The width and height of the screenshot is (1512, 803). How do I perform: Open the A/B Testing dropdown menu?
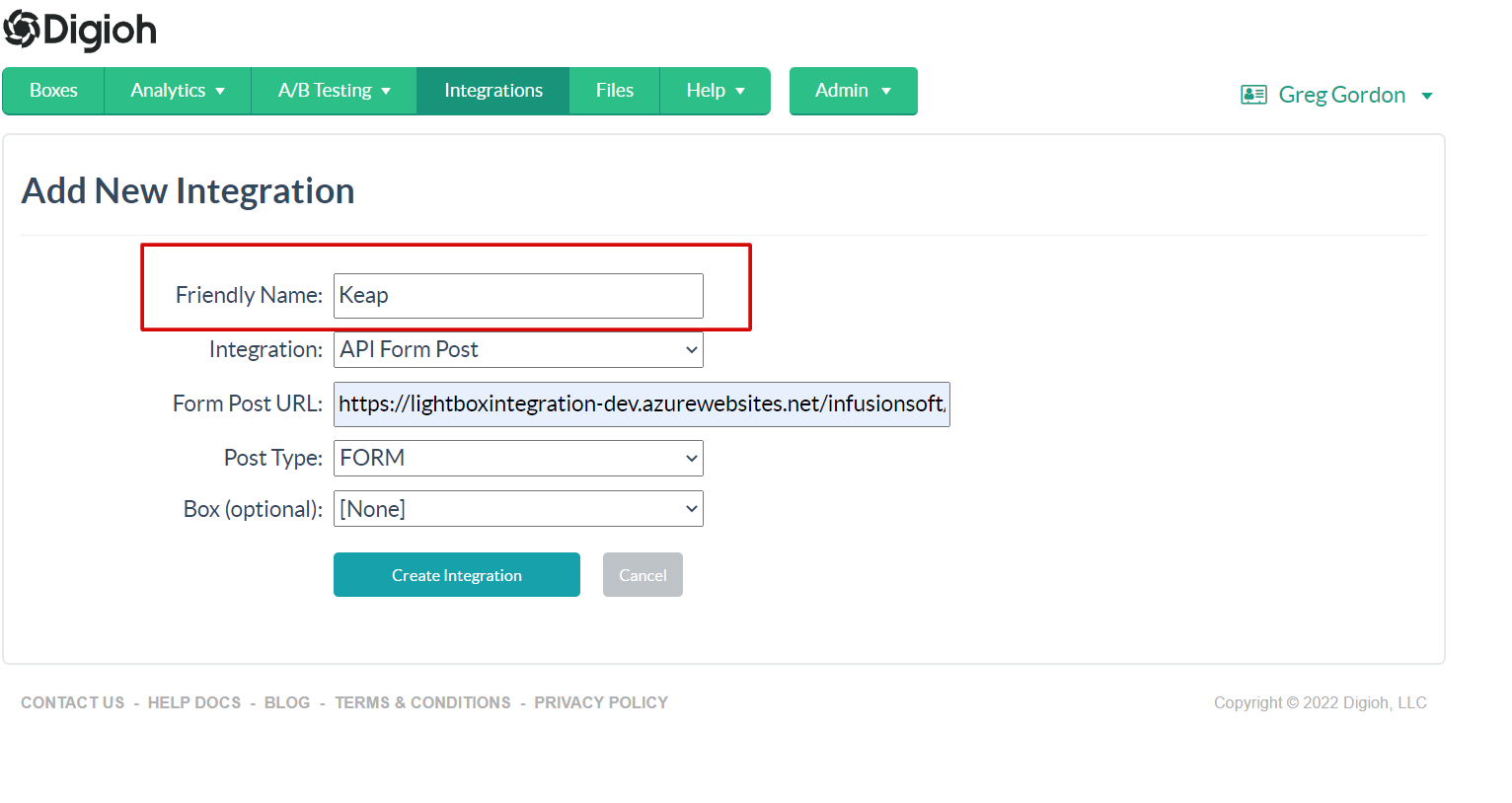coord(335,91)
